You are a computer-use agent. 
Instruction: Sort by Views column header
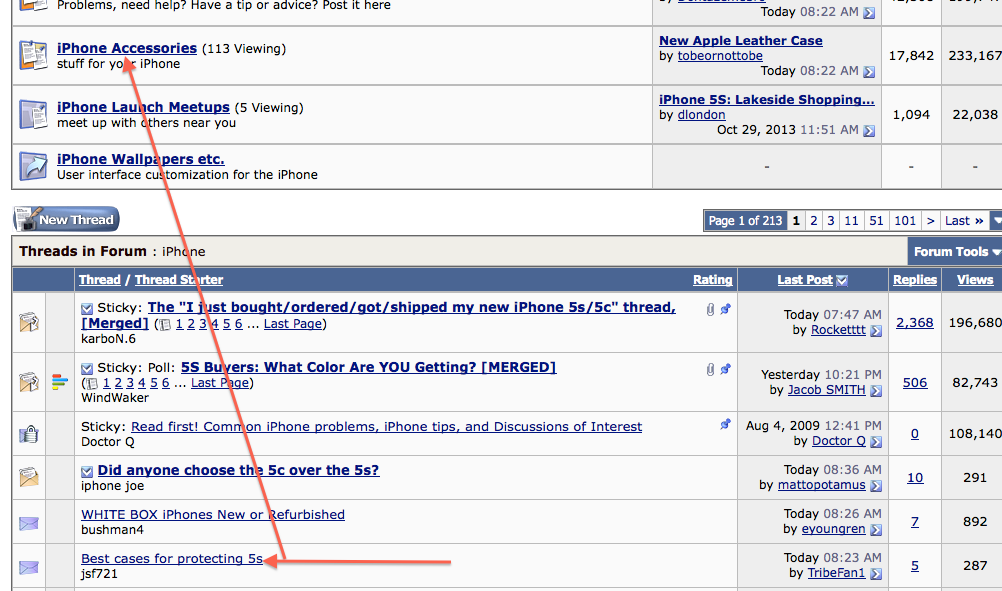point(975,279)
